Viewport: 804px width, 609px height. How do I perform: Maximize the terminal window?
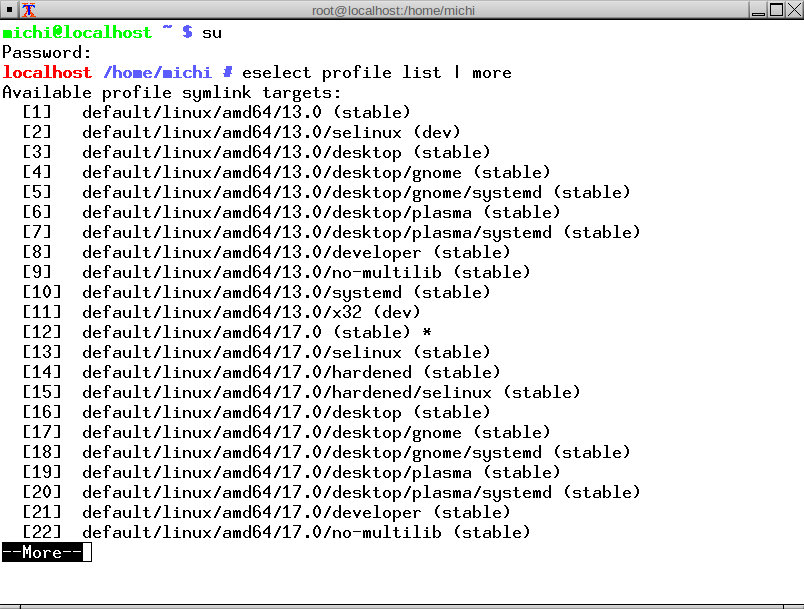pyautogui.click(x=776, y=10)
